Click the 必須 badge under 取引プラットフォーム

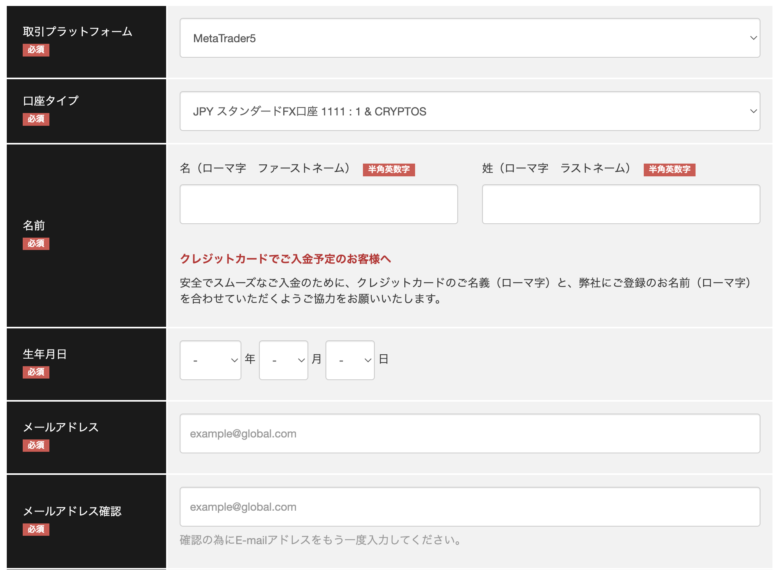click(36, 50)
